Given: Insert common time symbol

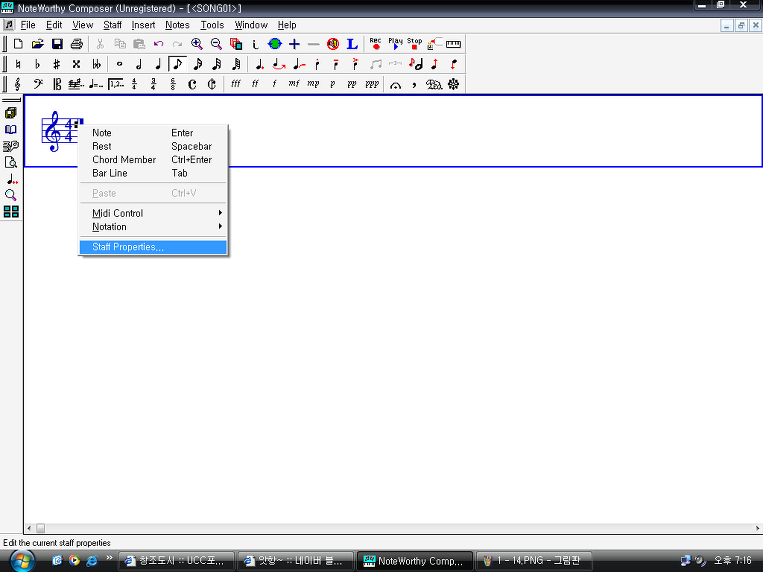Looking at the screenshot, I should coord(192,84).
